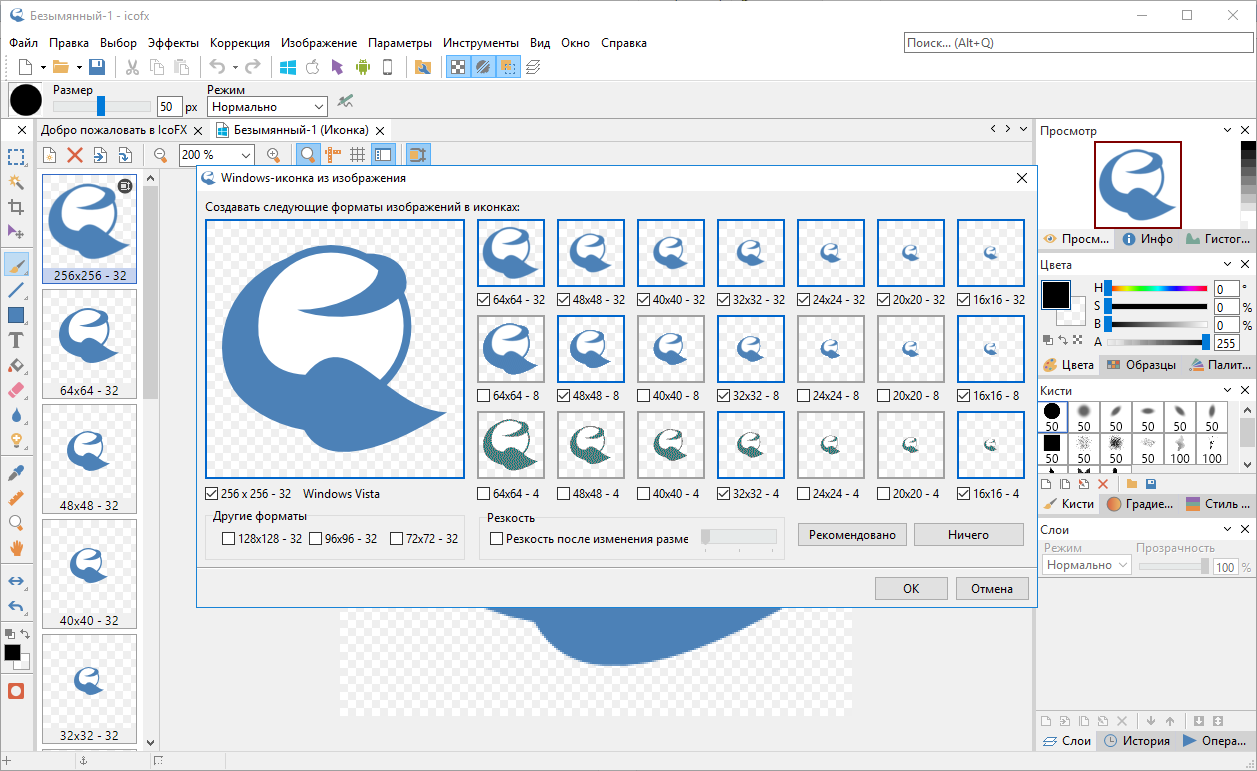1257x771 pixels.
Task: Click the zoom out magnifier icon
Action: click(x=160, y=155)
